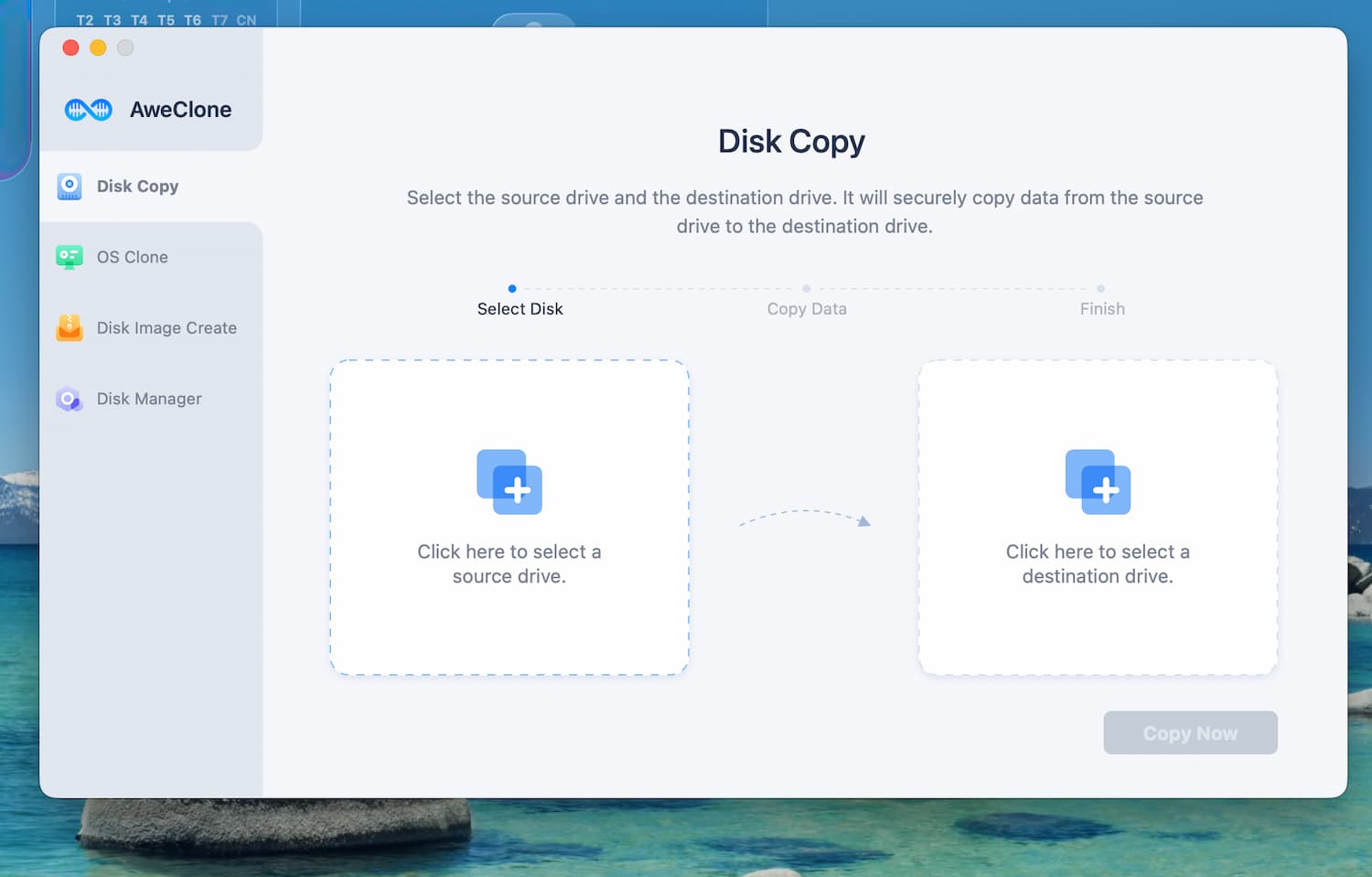Click the Select Disk step dot

512,289
